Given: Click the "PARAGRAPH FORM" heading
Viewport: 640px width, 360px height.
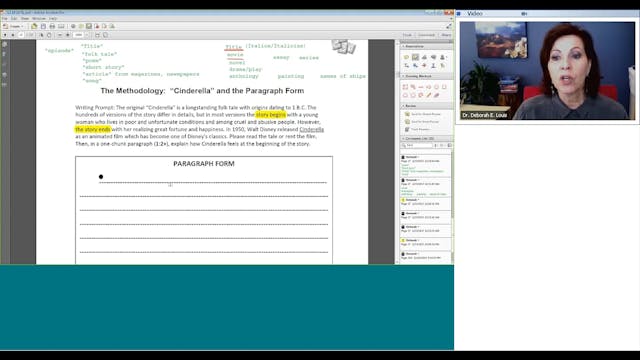Looking at the screenshot, I should (204, 164).
